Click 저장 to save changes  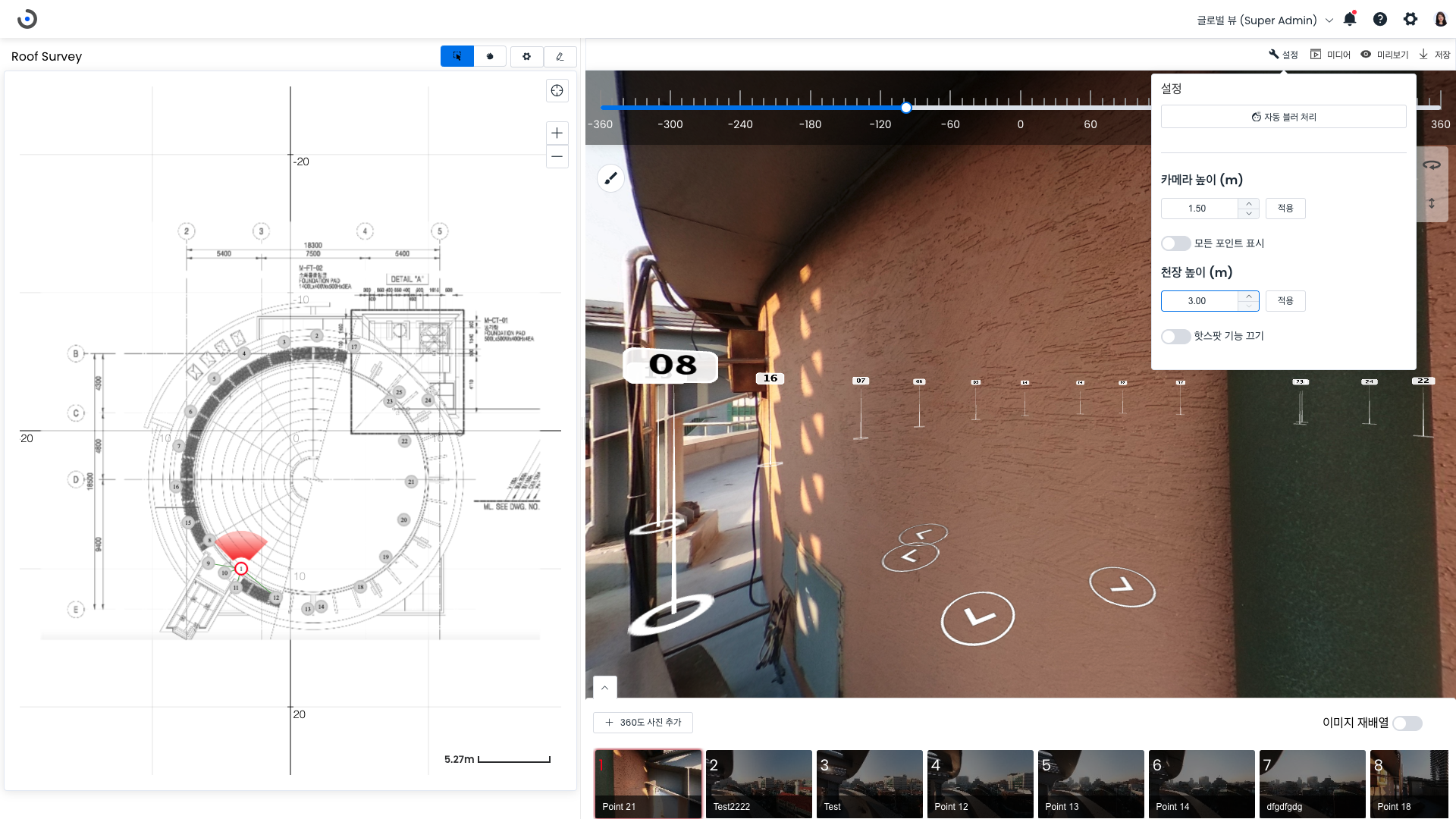[x=1435, y=54]
